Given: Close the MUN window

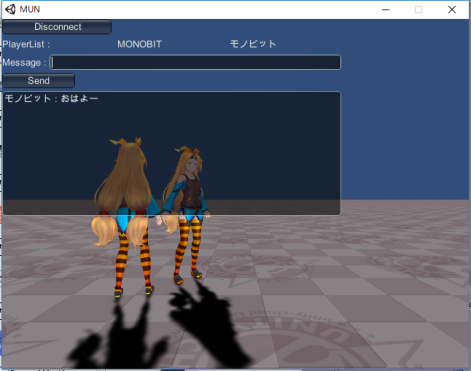Looking at the screenshot, I should tap(452, 9).
